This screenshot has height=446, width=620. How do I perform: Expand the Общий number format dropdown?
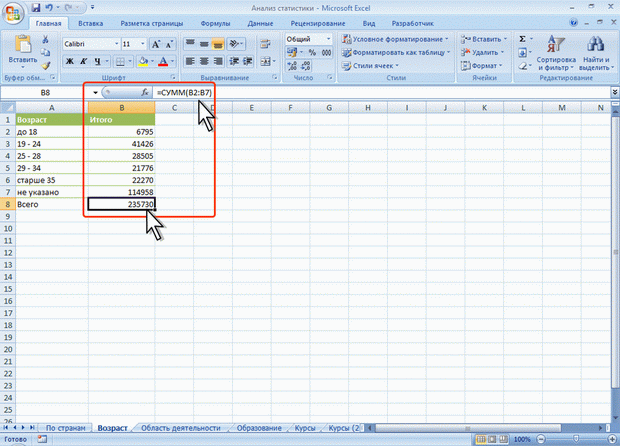tap(328, 39)
